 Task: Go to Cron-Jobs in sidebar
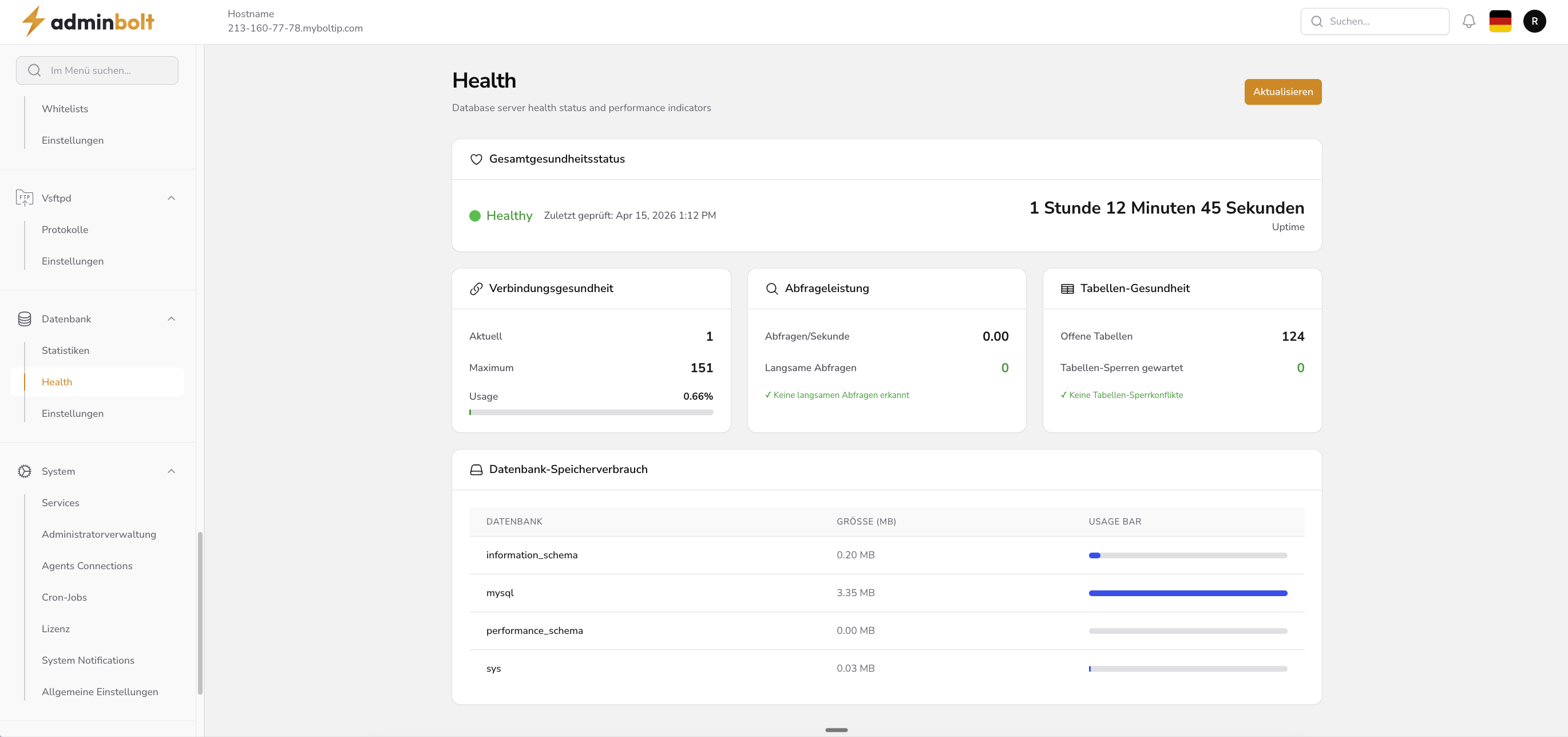pos(64,597)
